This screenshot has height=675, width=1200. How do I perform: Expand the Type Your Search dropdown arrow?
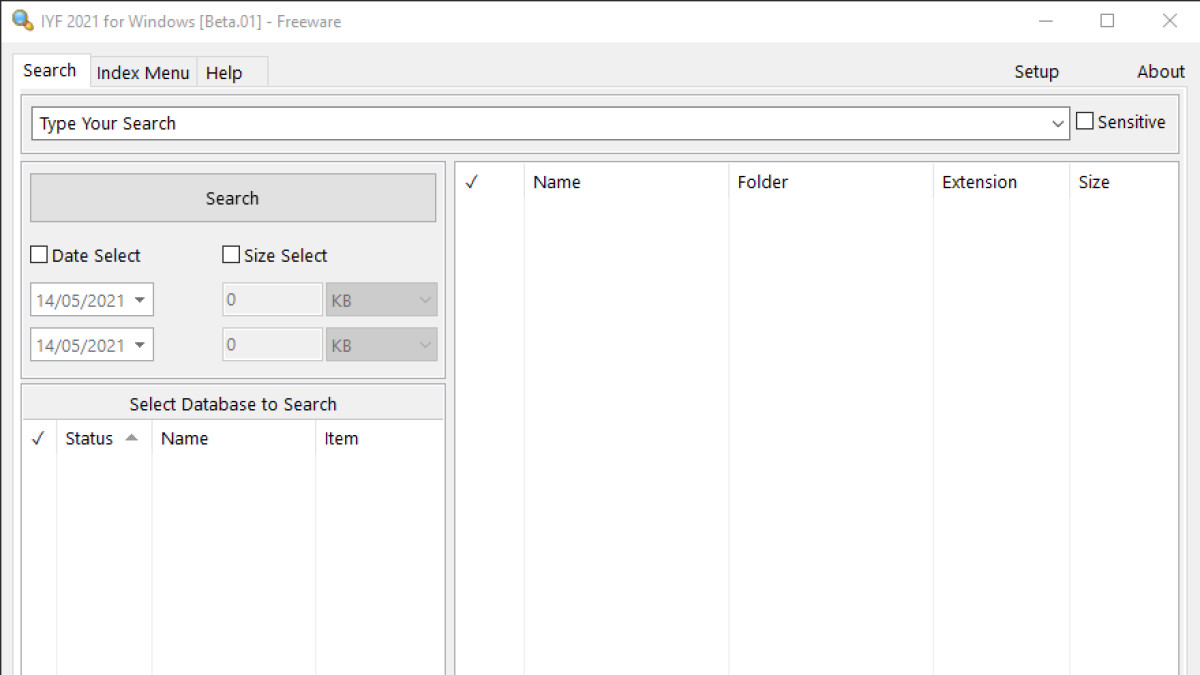click(x=1058, y=124)
